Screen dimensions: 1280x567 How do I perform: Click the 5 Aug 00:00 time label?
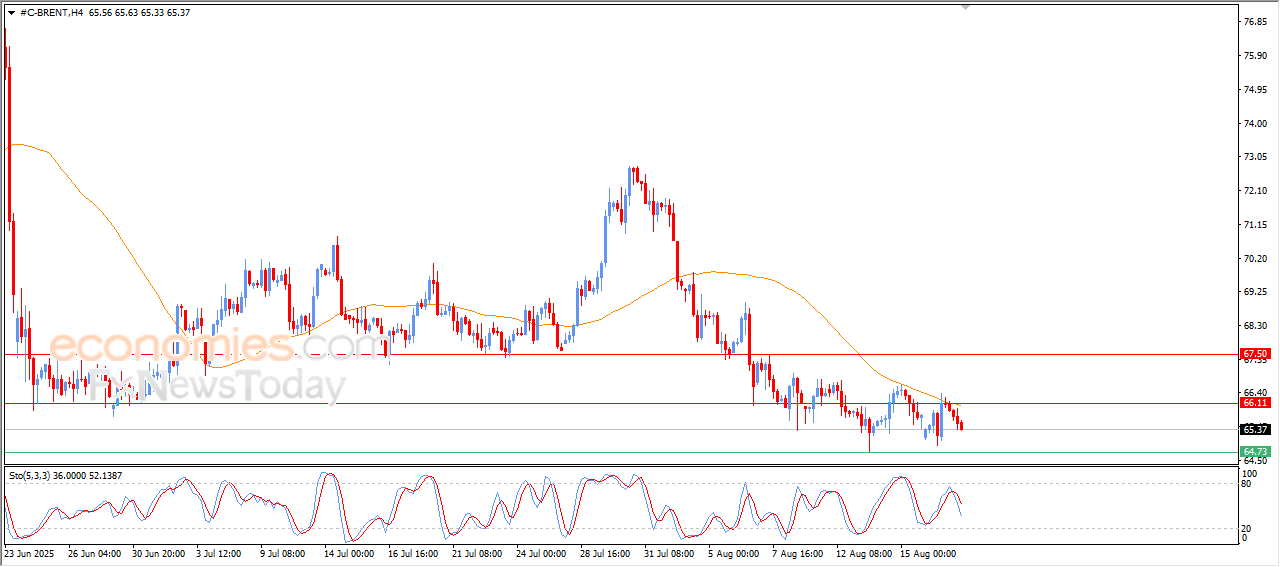click(733, 552)
